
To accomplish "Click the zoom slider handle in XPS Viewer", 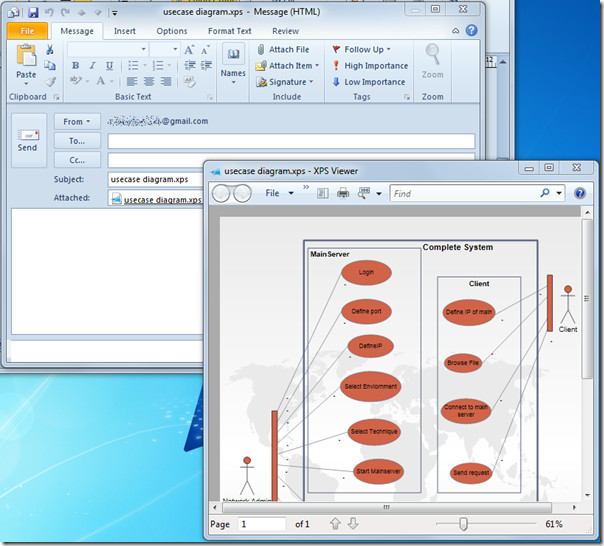I will coord(463,524).
